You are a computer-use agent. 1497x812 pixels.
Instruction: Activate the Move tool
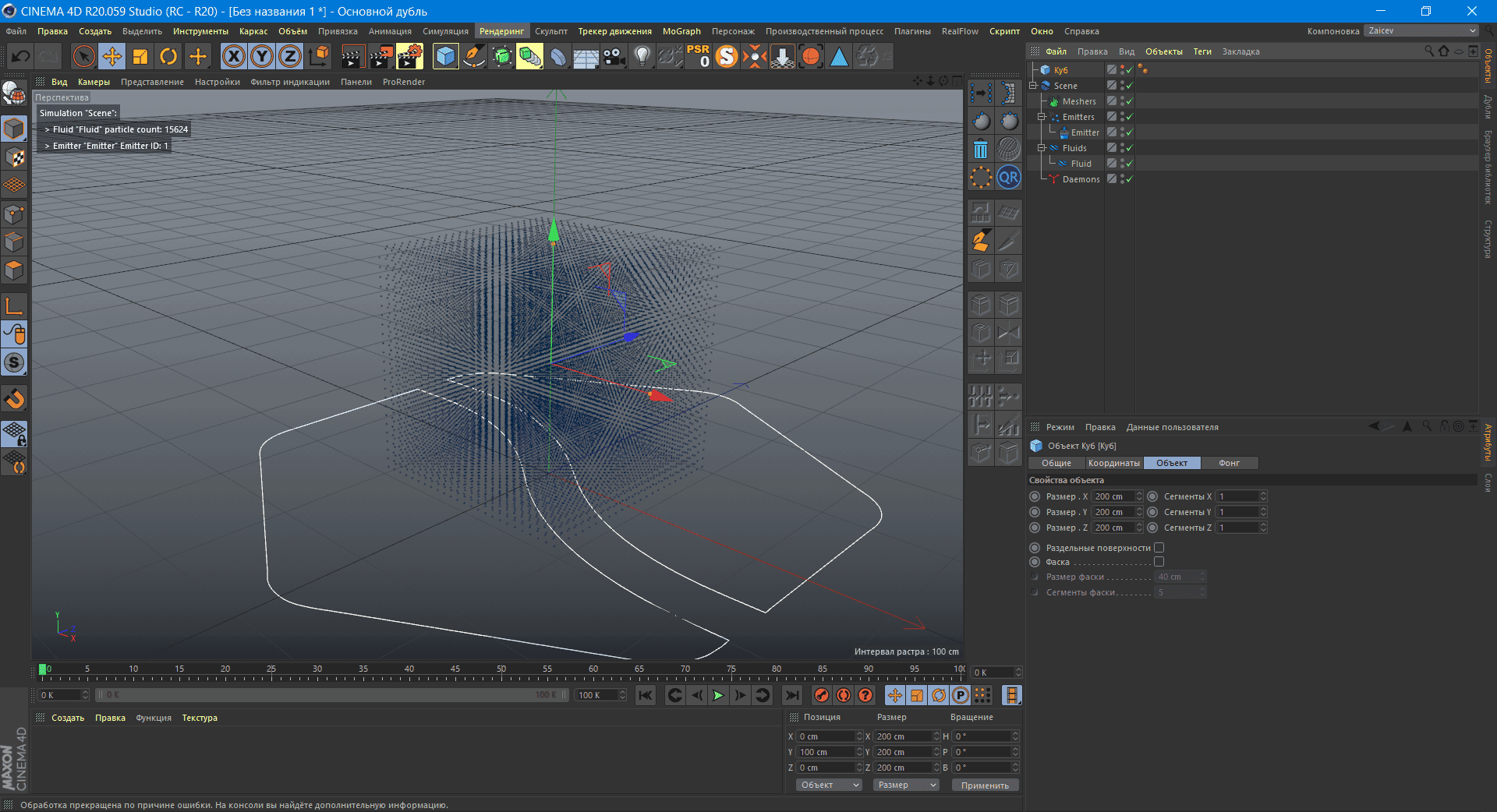coord(111,56)
